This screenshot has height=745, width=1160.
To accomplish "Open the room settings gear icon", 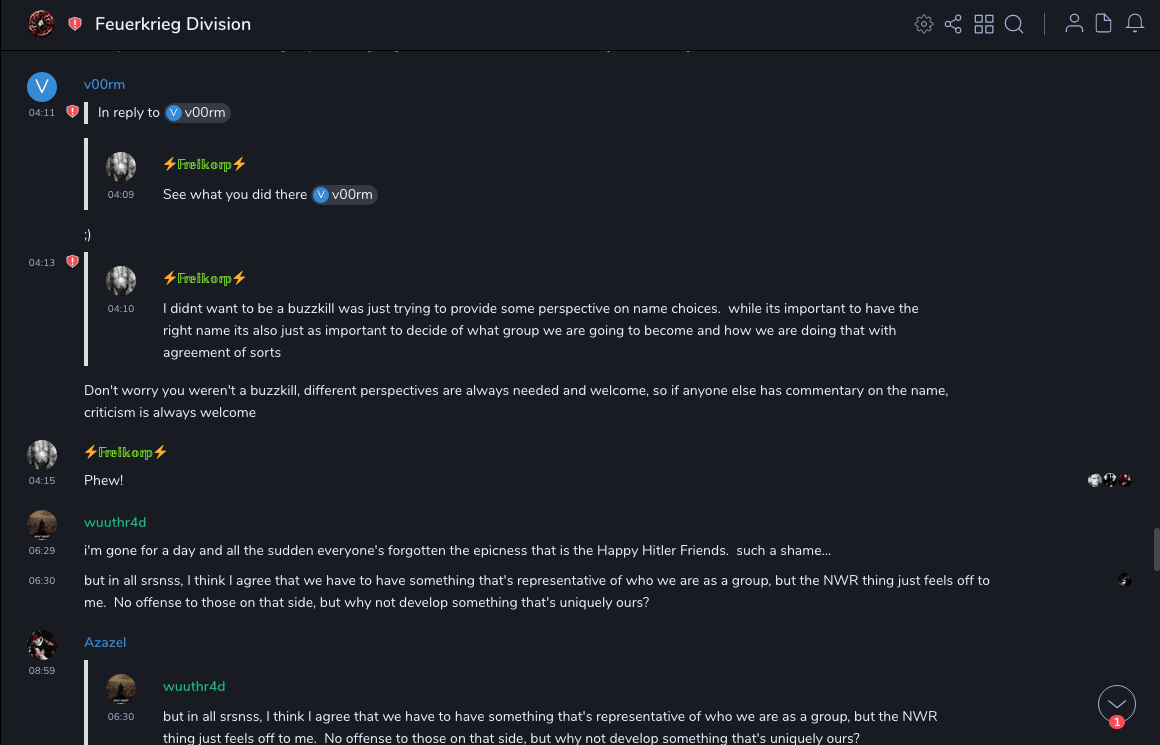I will point(924,24).
